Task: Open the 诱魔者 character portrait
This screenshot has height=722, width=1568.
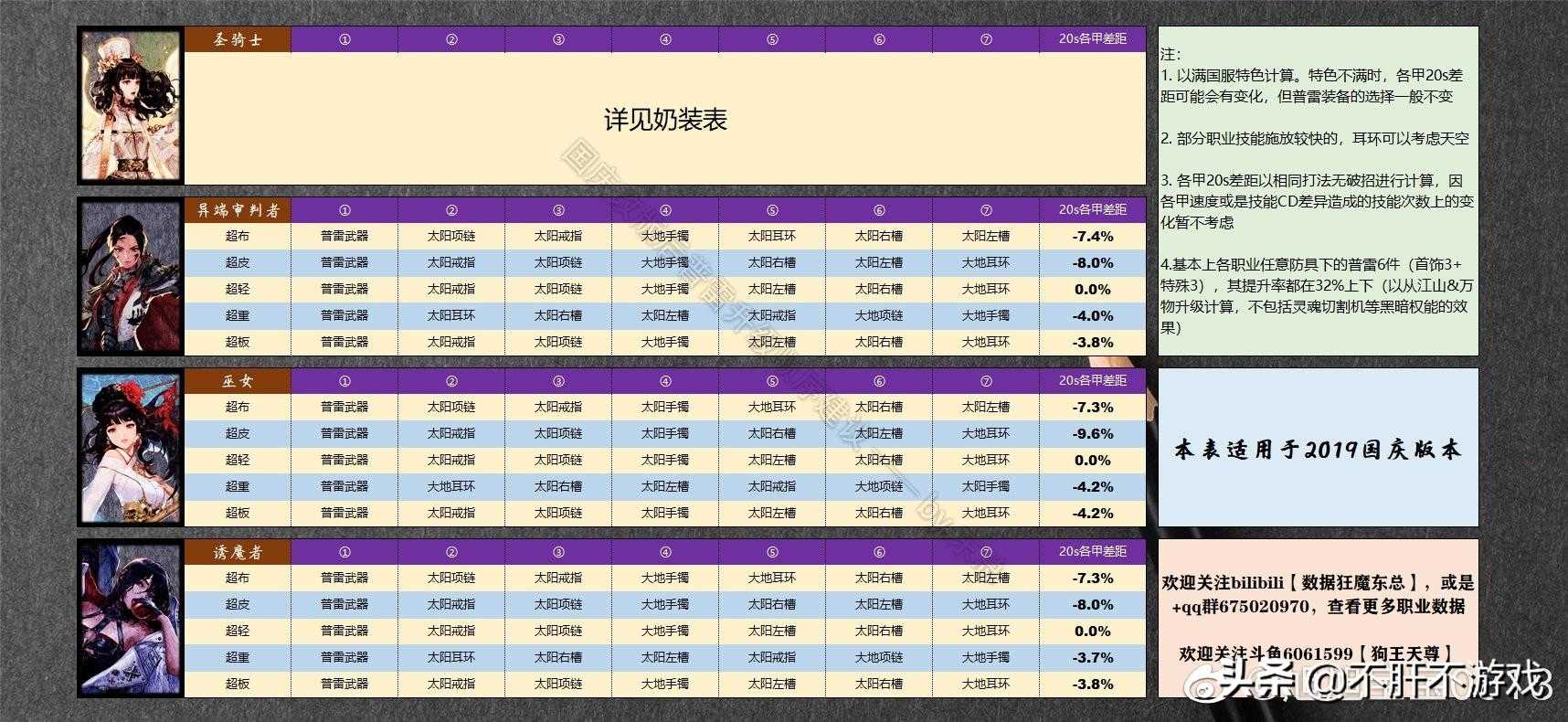Action: (131, 619)
